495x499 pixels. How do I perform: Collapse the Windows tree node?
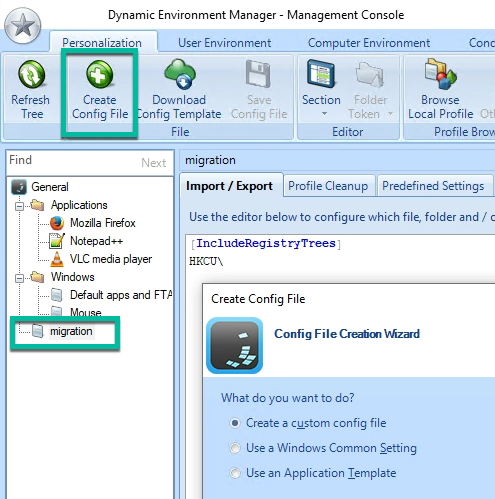19,278
